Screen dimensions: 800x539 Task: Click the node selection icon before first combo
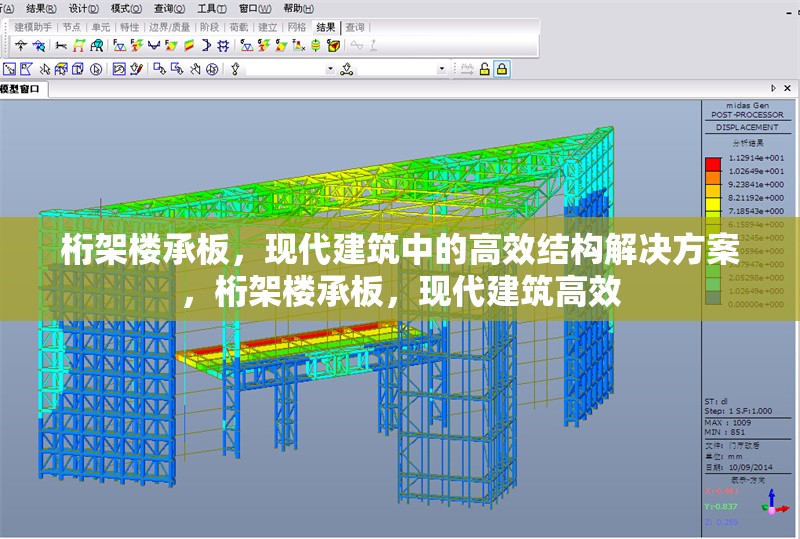coord(235,69)
